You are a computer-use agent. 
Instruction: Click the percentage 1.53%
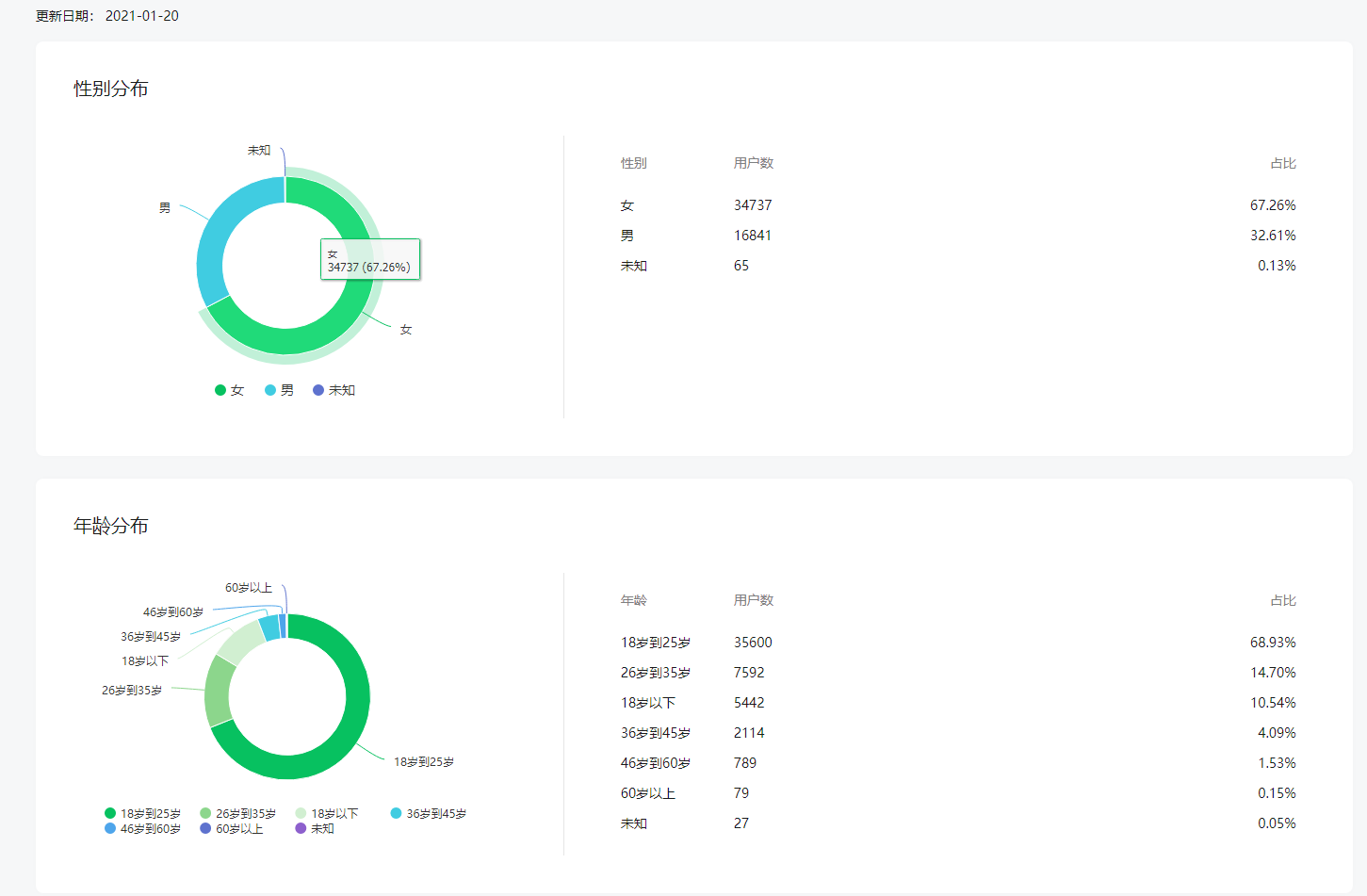tap(1277, 763)
